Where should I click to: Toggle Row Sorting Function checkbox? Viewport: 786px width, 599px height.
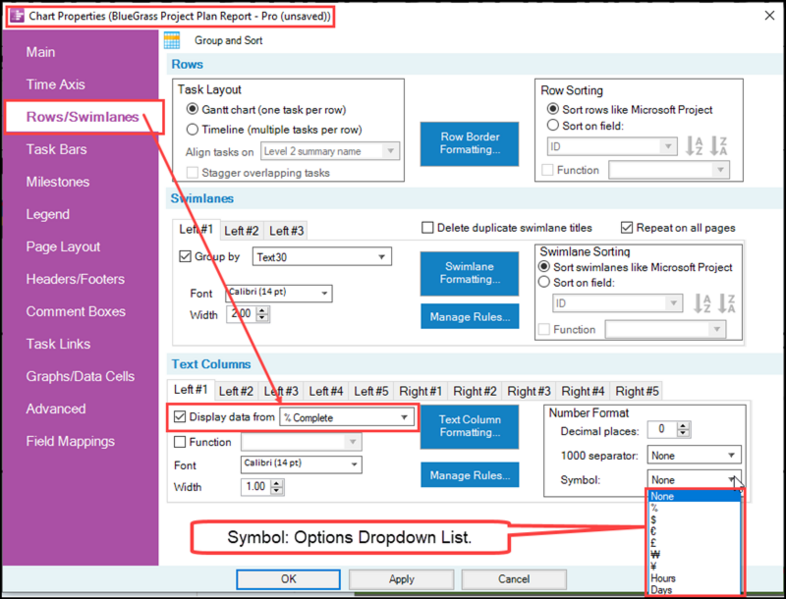click(x=547, y=170)
